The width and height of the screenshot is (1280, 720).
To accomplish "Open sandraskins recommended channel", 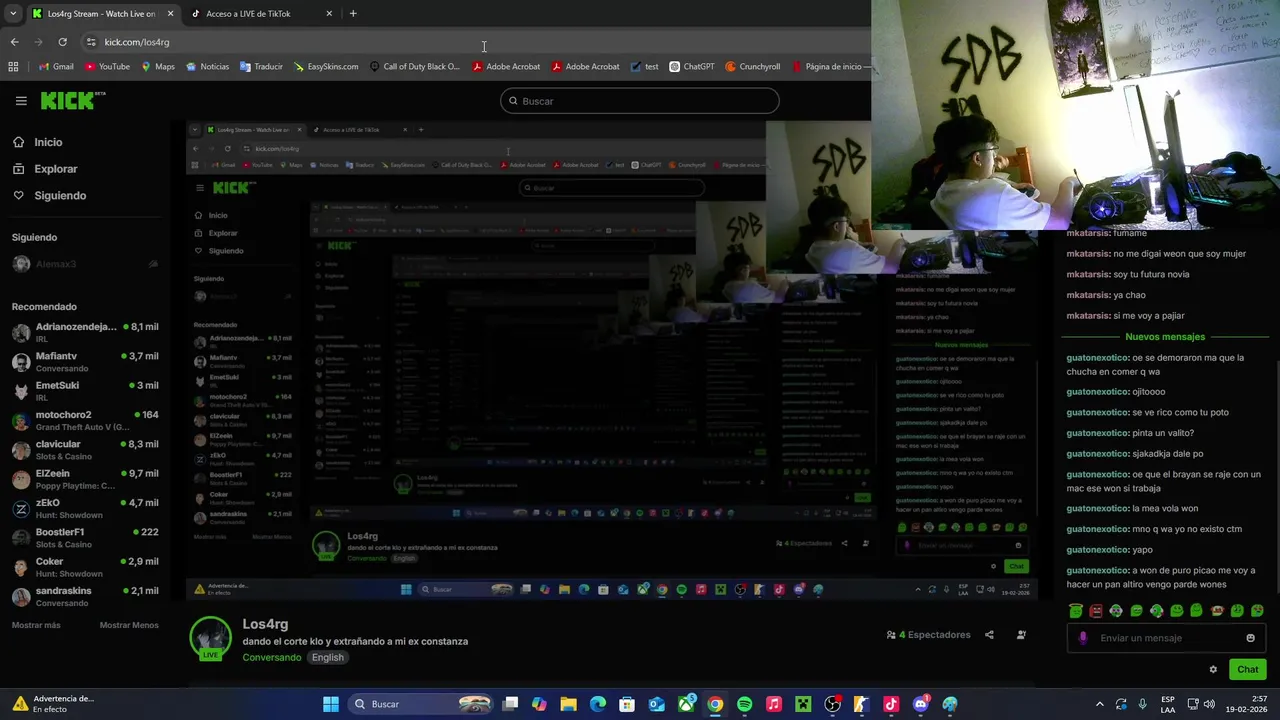I will [x=85, y=596].
